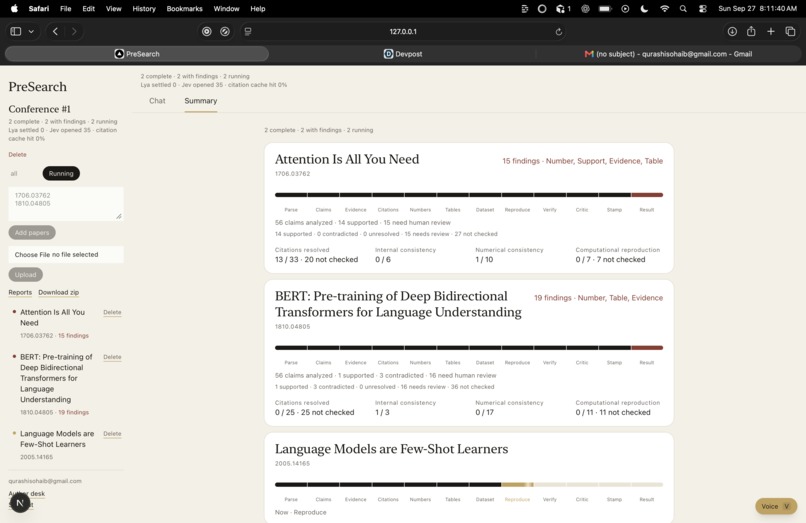Screen dimensions: 806x523
Task: Click the Wi-Fi status icon
Action: 664,8
